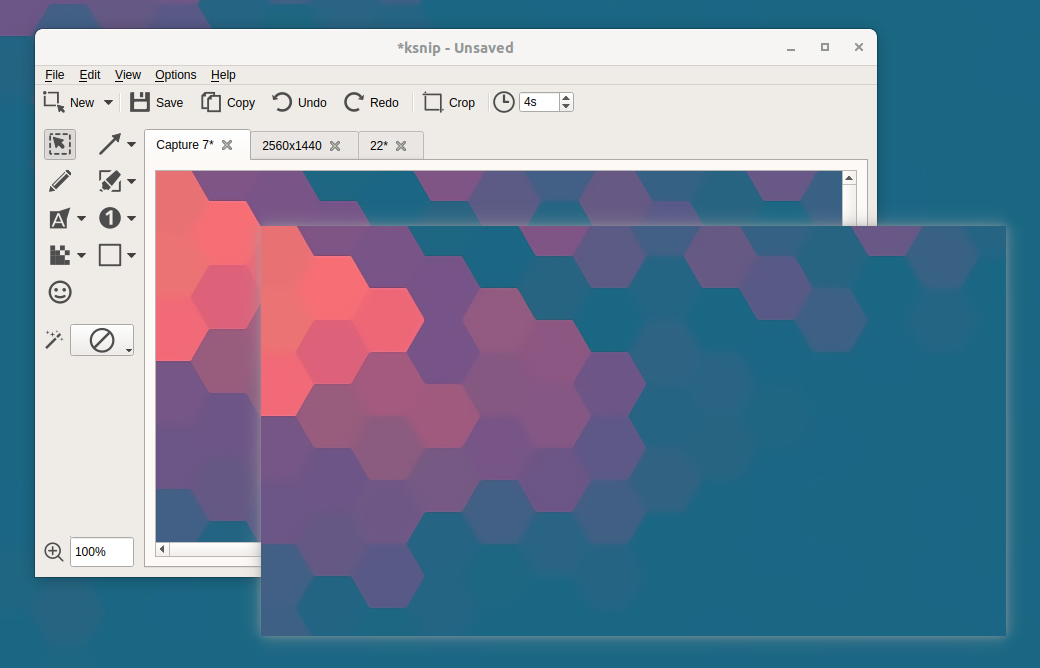The width and height of the screenshot is (1040, 668).
Task: Increase the capture delay with the spinner
Action: coord(565,96)
